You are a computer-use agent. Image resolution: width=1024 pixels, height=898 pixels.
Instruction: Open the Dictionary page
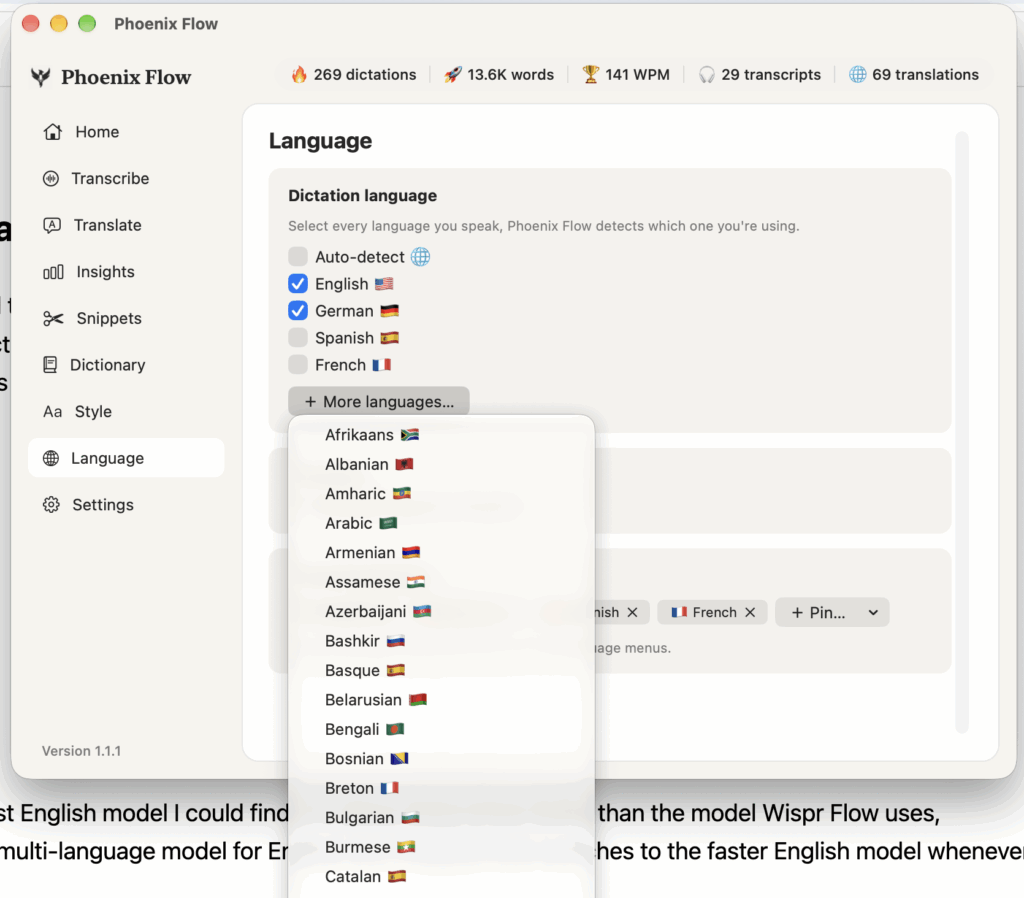pyautogui.click(x=126, y=365)
